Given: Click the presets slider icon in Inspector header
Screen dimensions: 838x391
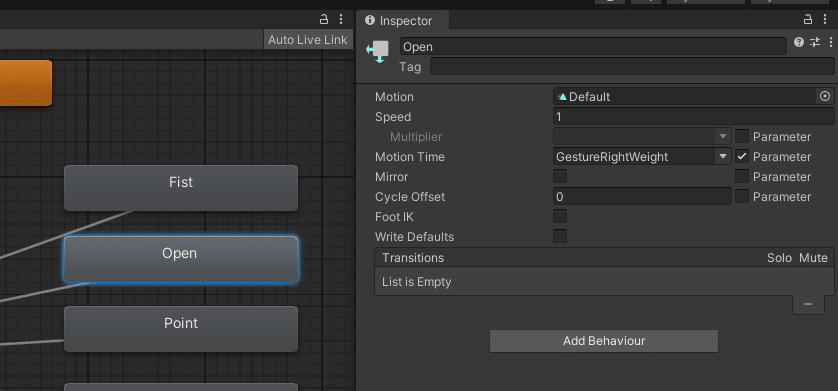Looking at the screenshot, I should (814, 42).
